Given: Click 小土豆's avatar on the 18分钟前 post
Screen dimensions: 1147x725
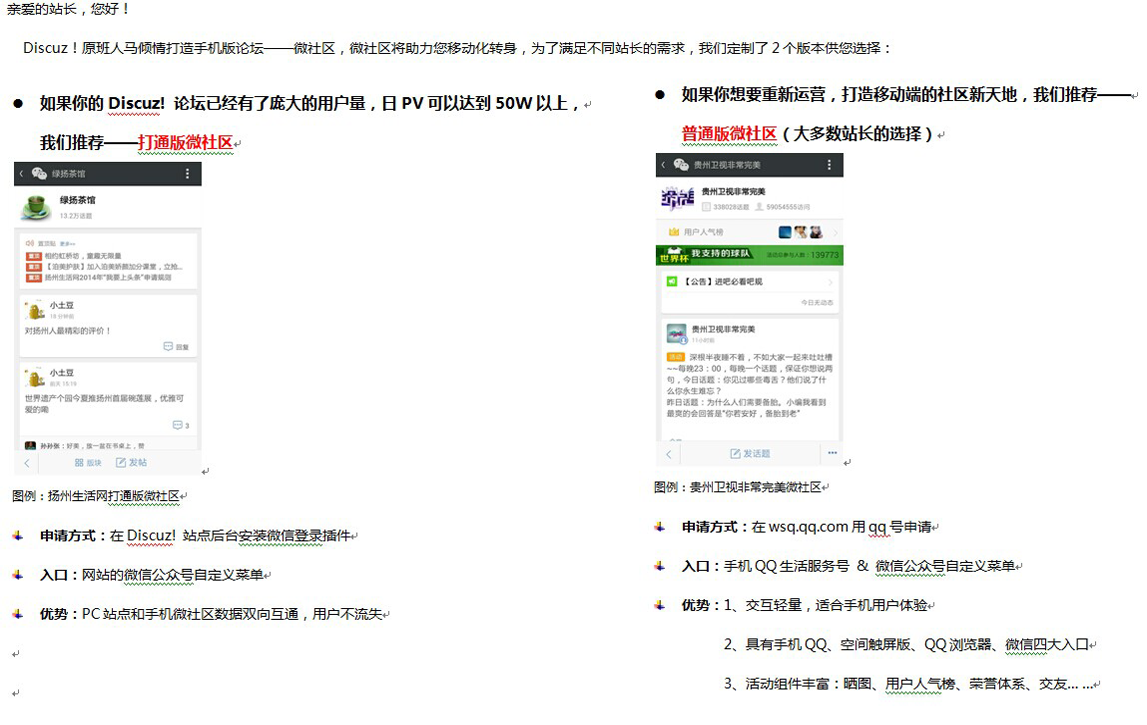Looking at the screenshot, I should click(x=34, y=310).
